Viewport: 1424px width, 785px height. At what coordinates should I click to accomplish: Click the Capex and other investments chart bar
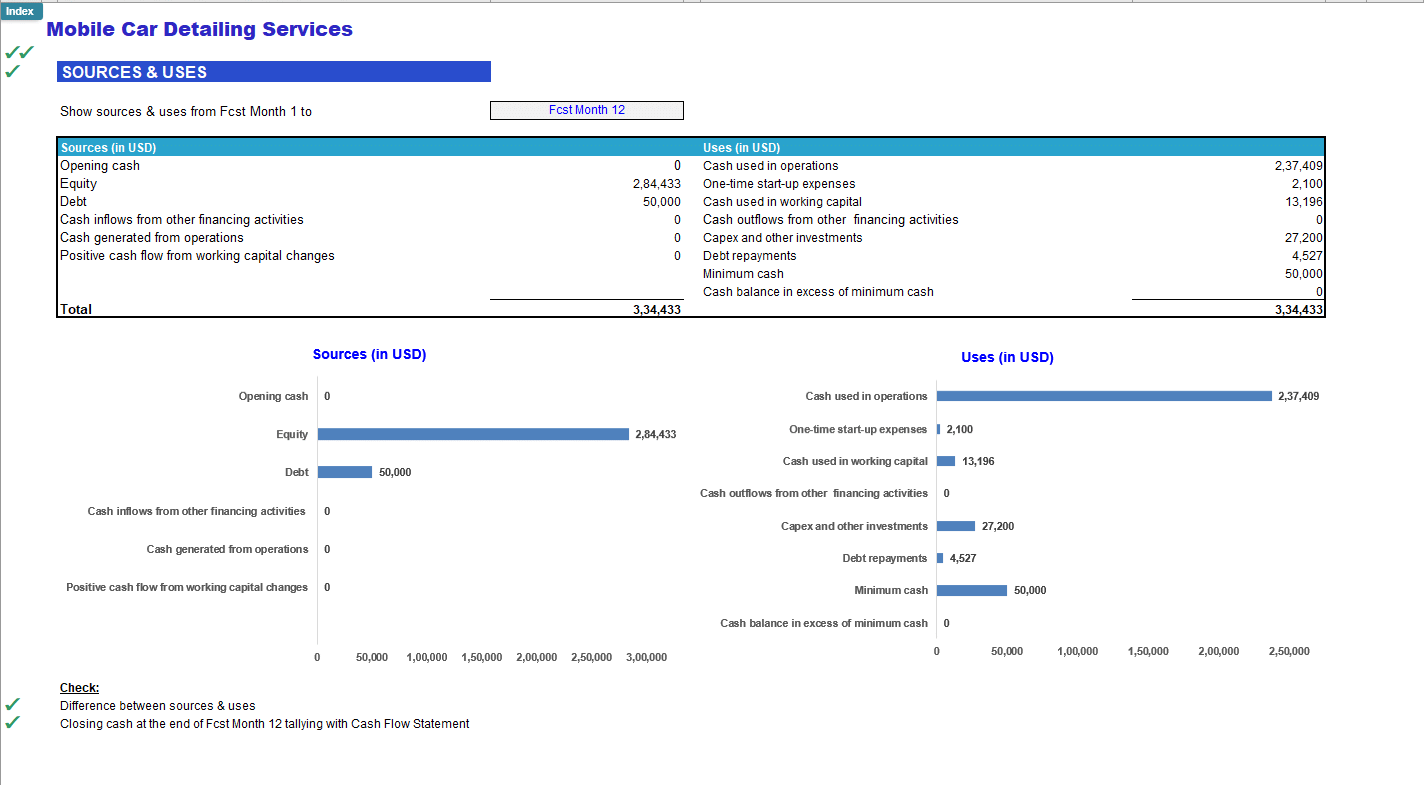click(956, 526)
